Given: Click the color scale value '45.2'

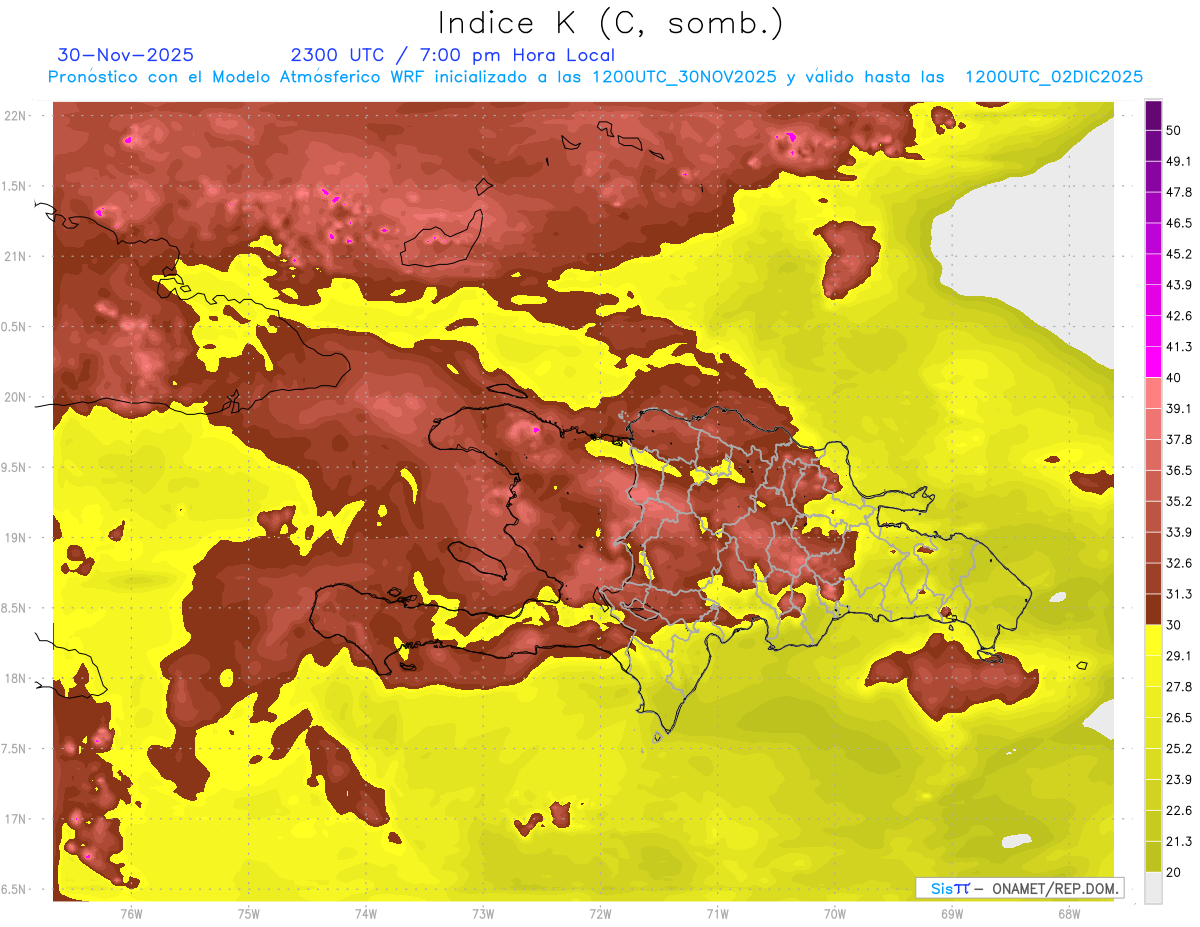Looking at the screenshot, I should 1179,254.
